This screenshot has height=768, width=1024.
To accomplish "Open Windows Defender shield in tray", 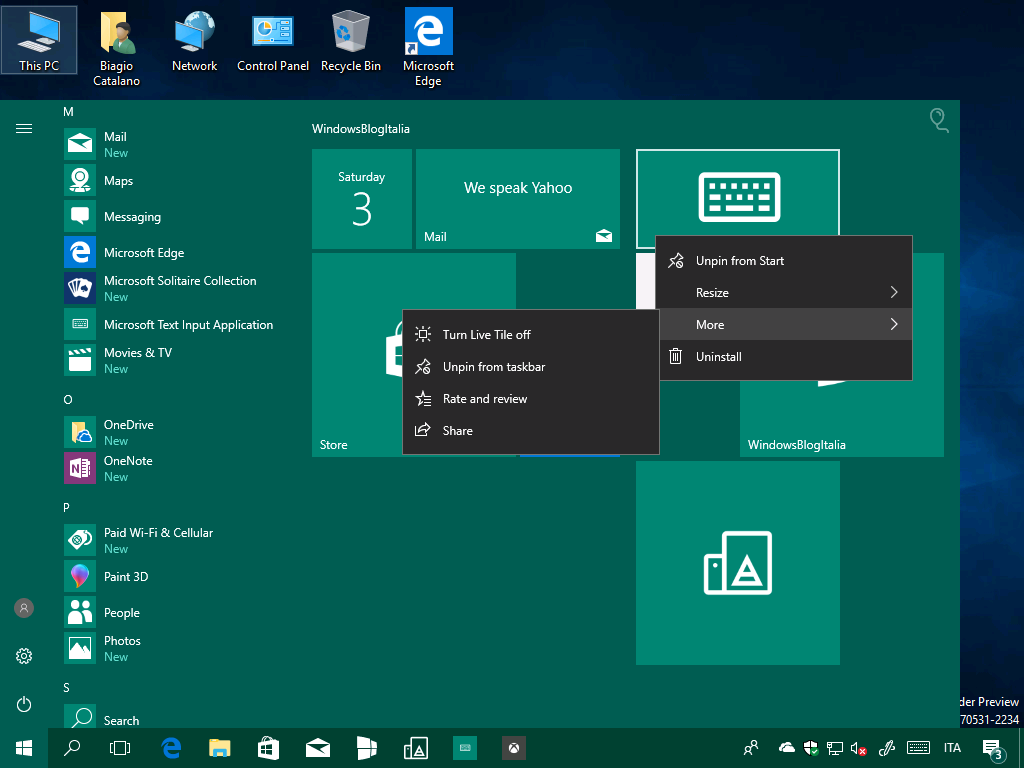I will tap(810, 748).
